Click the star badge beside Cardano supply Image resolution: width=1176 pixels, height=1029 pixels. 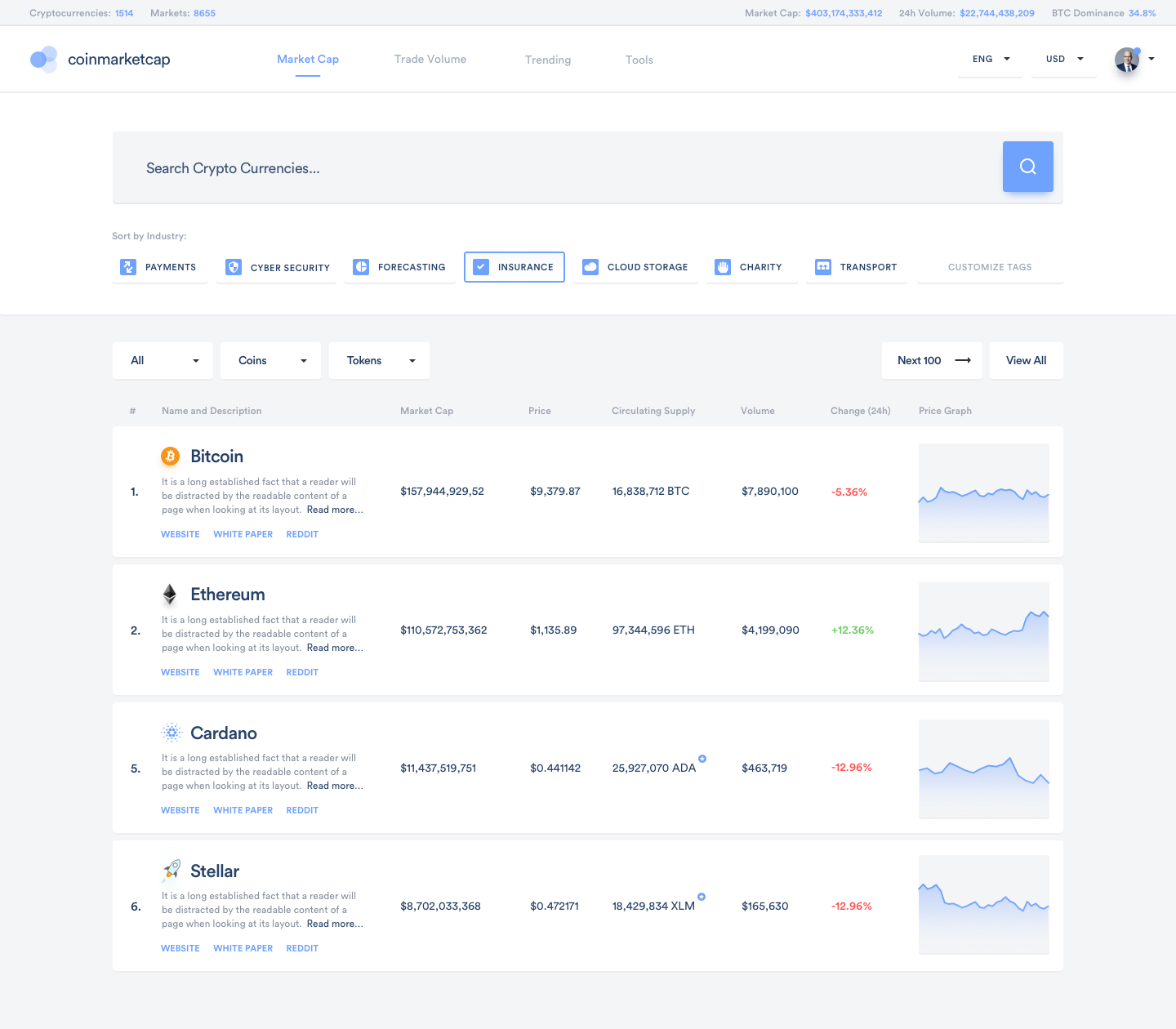[x=702, y=759]
